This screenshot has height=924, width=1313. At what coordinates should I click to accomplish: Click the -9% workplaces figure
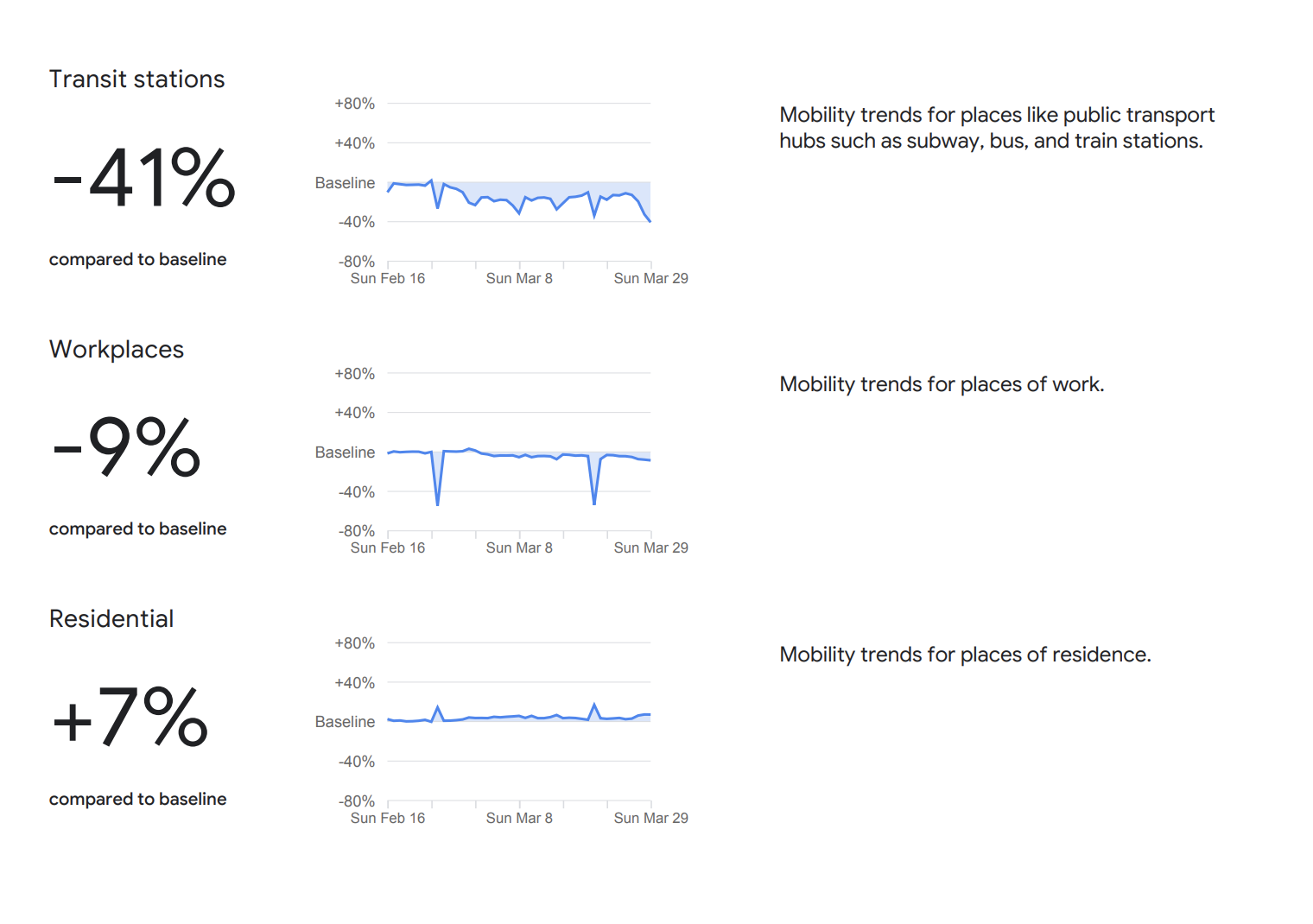click(x=126, y=447)
